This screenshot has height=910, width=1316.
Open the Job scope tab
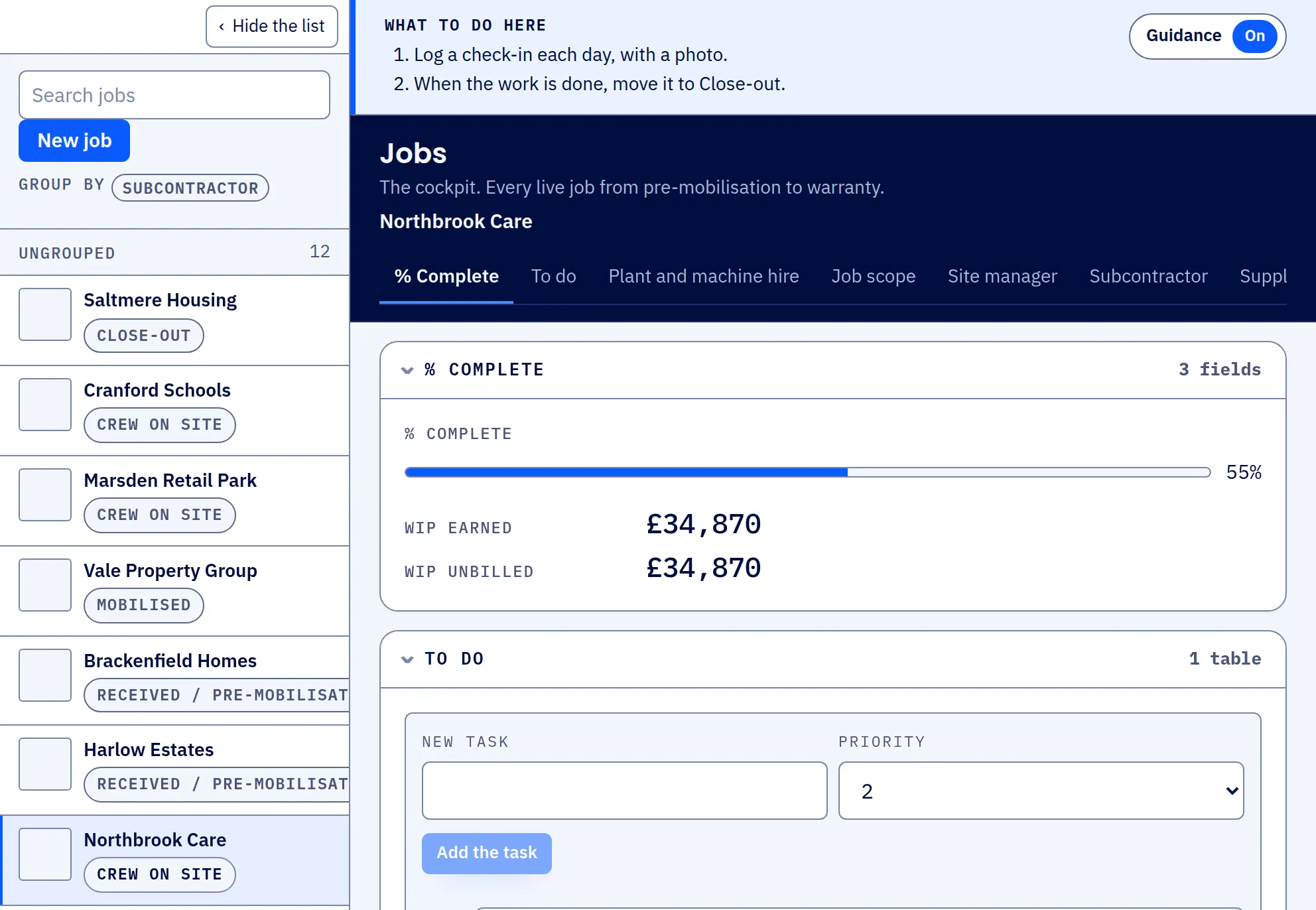point(874,276)
